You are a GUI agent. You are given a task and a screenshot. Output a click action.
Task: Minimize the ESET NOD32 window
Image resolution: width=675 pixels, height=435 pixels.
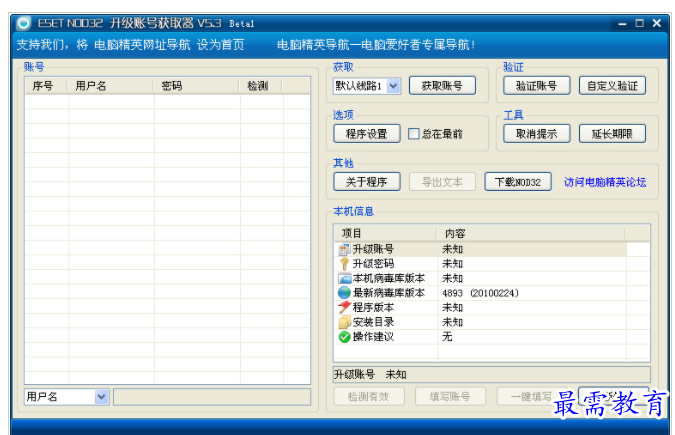[x=622, y=24]
